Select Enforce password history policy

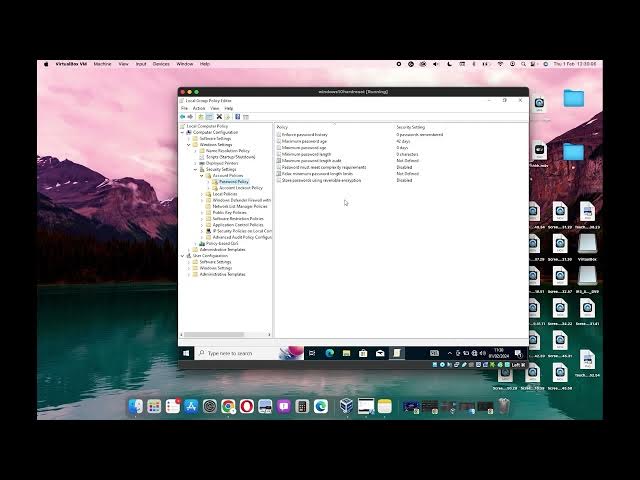tap(304, 134)
